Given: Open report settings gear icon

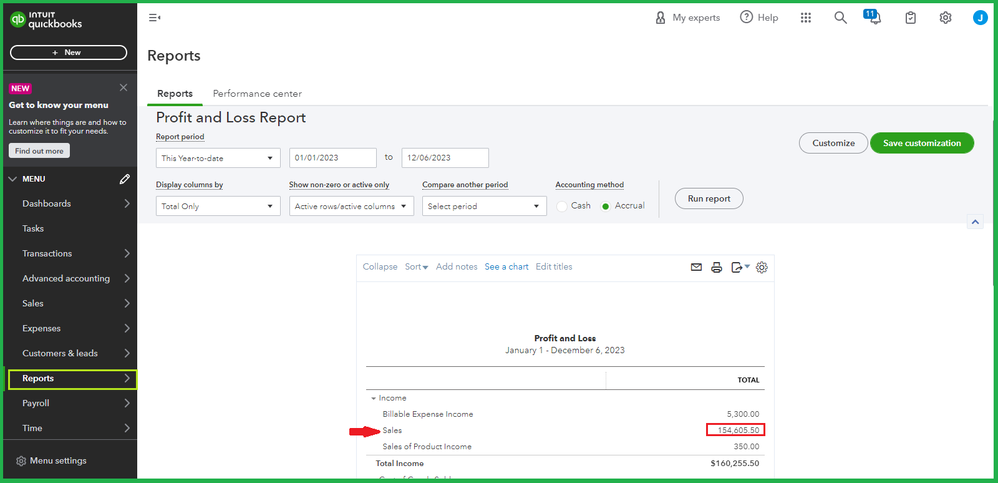Looking at the screenshot, I should [762, 267].
